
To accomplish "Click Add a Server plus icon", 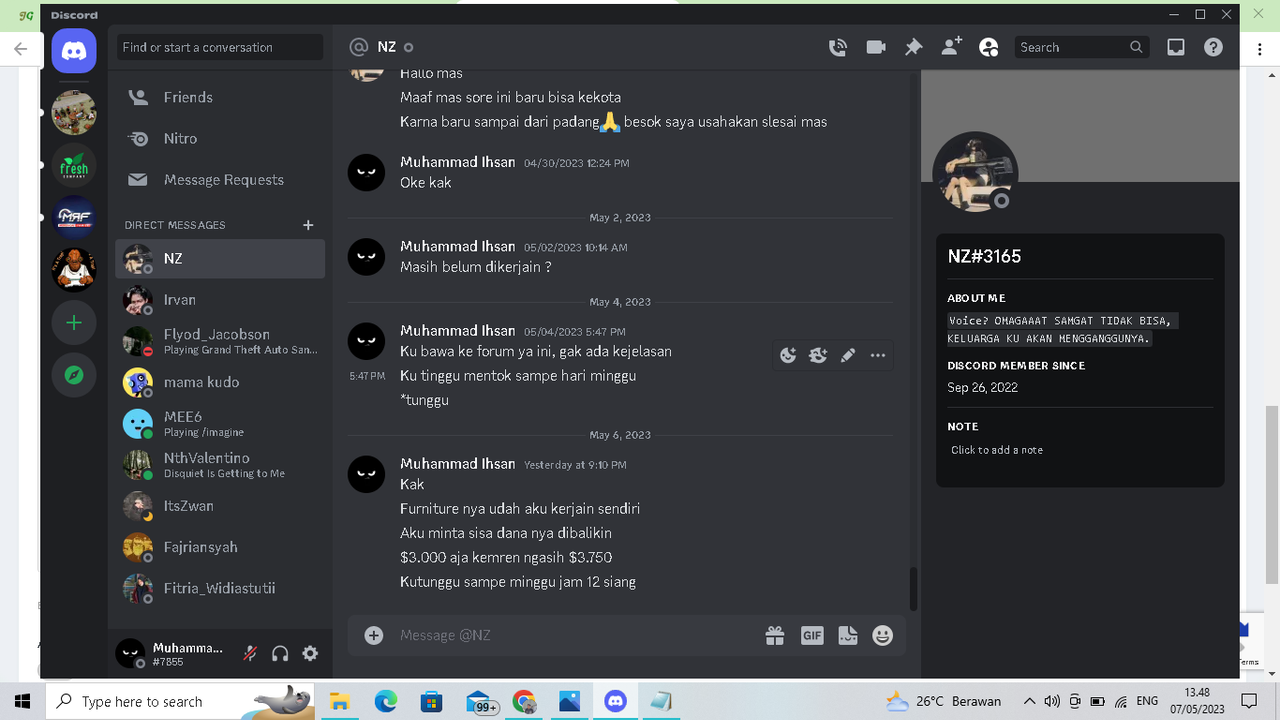I will [x=74, y=323].
